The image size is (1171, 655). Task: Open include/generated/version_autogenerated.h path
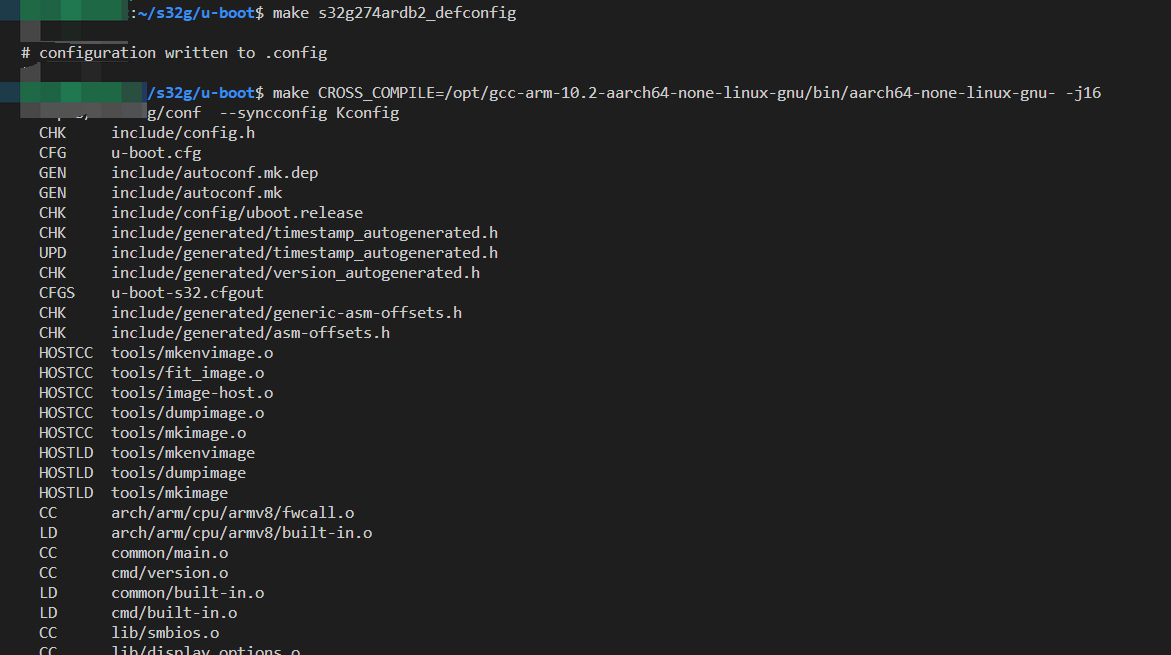tap(295, 273)
